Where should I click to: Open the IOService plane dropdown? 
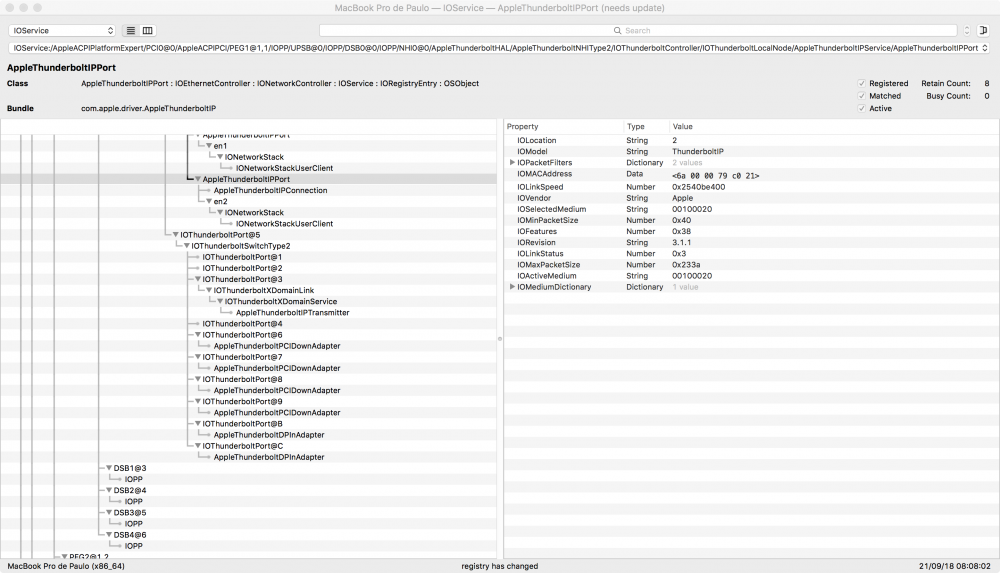[62, 31]
